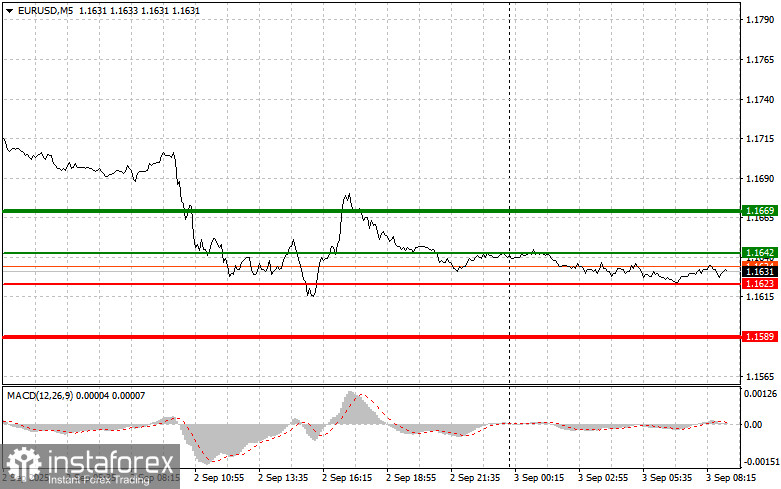Image resolution: width=781 pixels, height=489 pixels.
Task: Click the price peak near 2 Sep 16:15
Action: (x=349, y=195)
